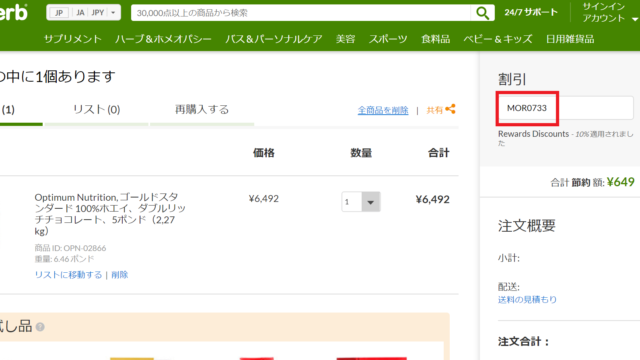640x360 pixels.
Task: Switch to the 再購入する tab
Action: (x=202, y=110)
